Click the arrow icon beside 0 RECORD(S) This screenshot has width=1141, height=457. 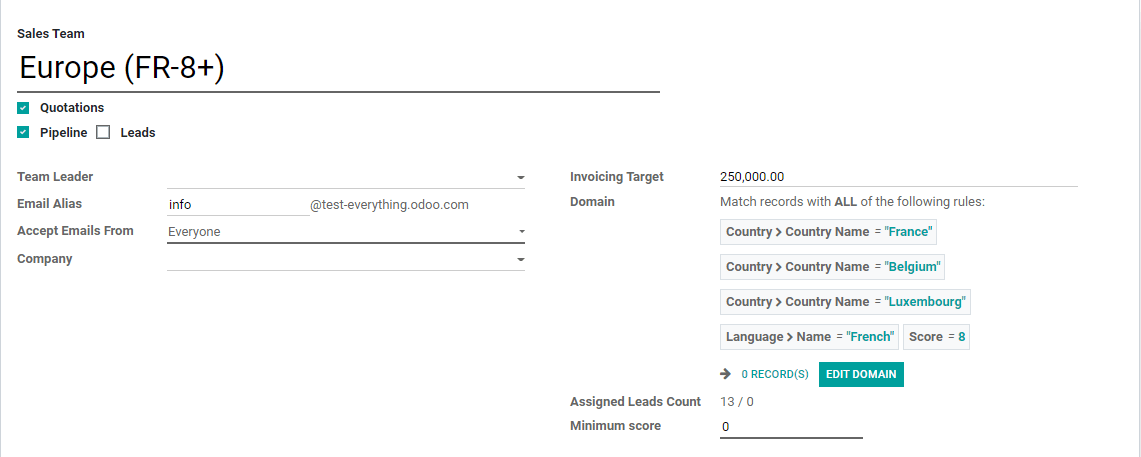point(726,374)
